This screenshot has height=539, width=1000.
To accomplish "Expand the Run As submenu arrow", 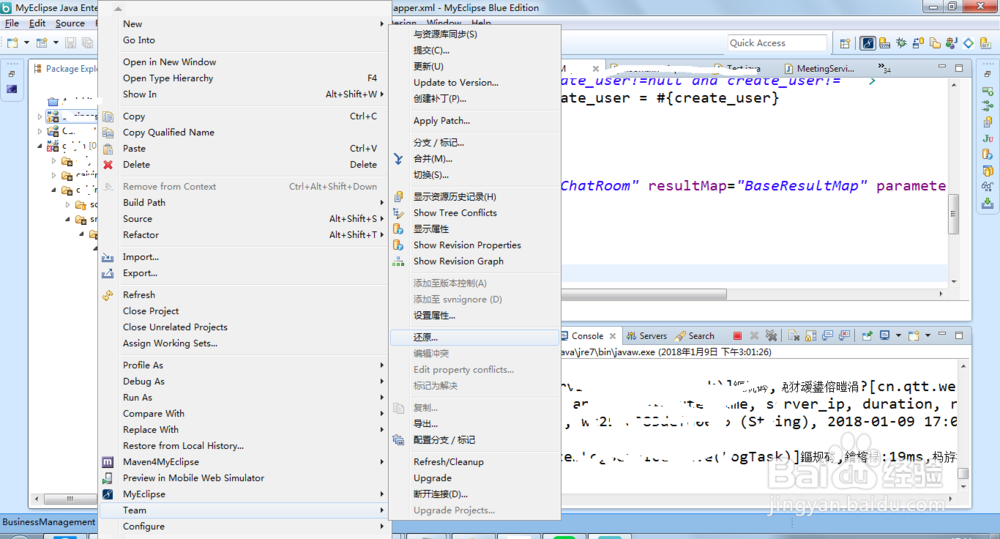I will pyautogui.click(x=382, y=397).
